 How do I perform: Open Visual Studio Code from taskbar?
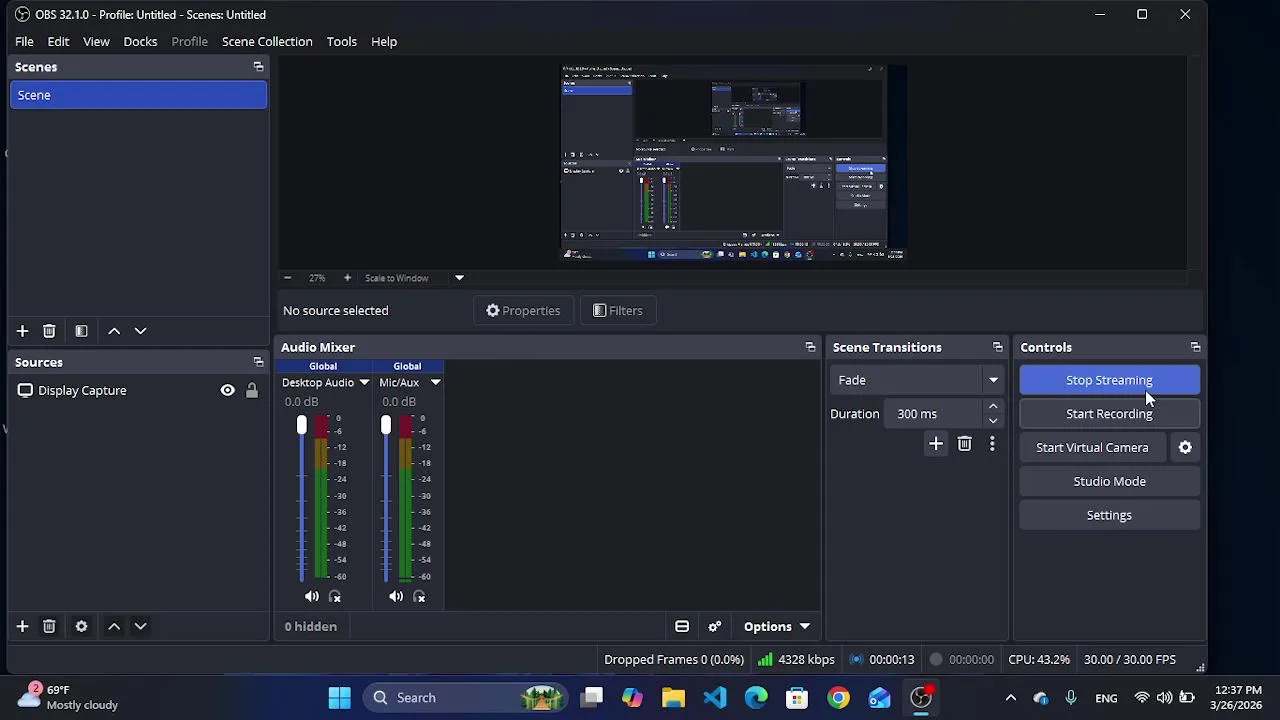[715, 698]
